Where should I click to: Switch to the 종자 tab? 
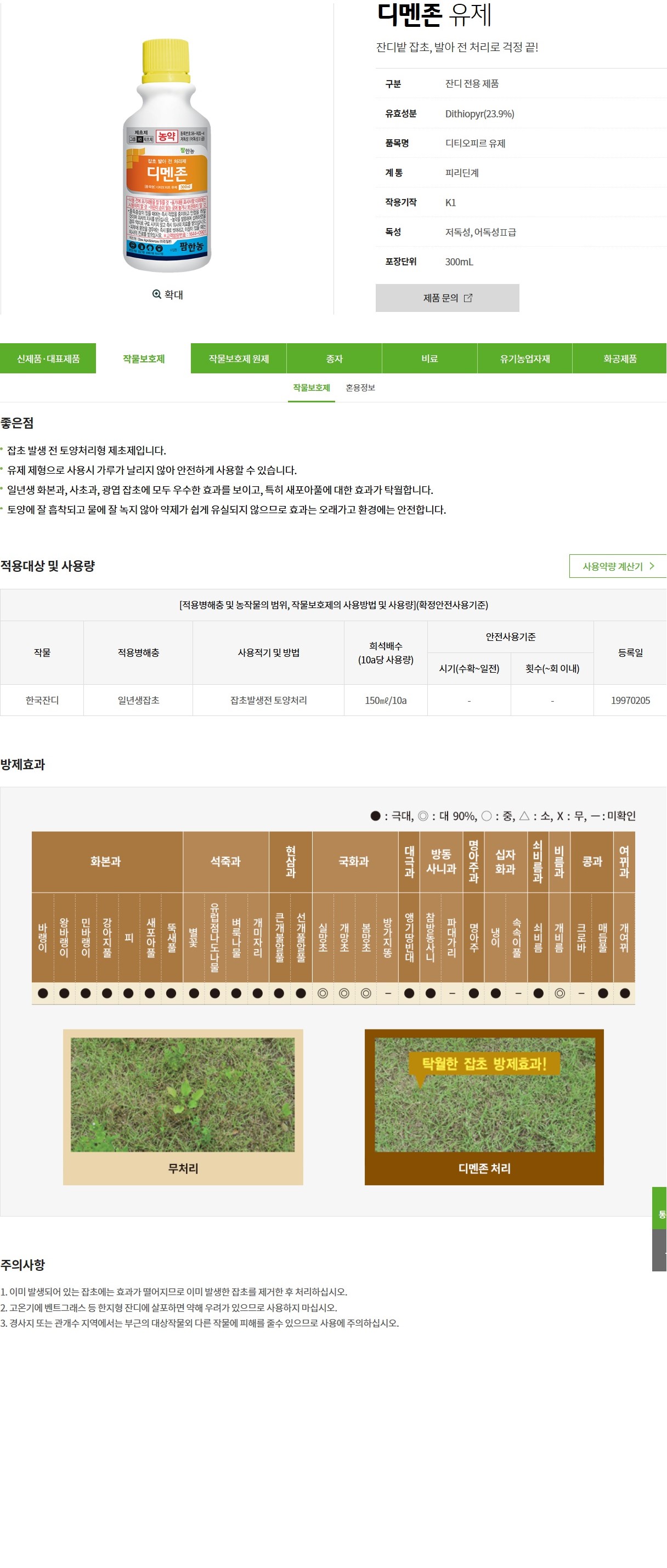point(335,359)
